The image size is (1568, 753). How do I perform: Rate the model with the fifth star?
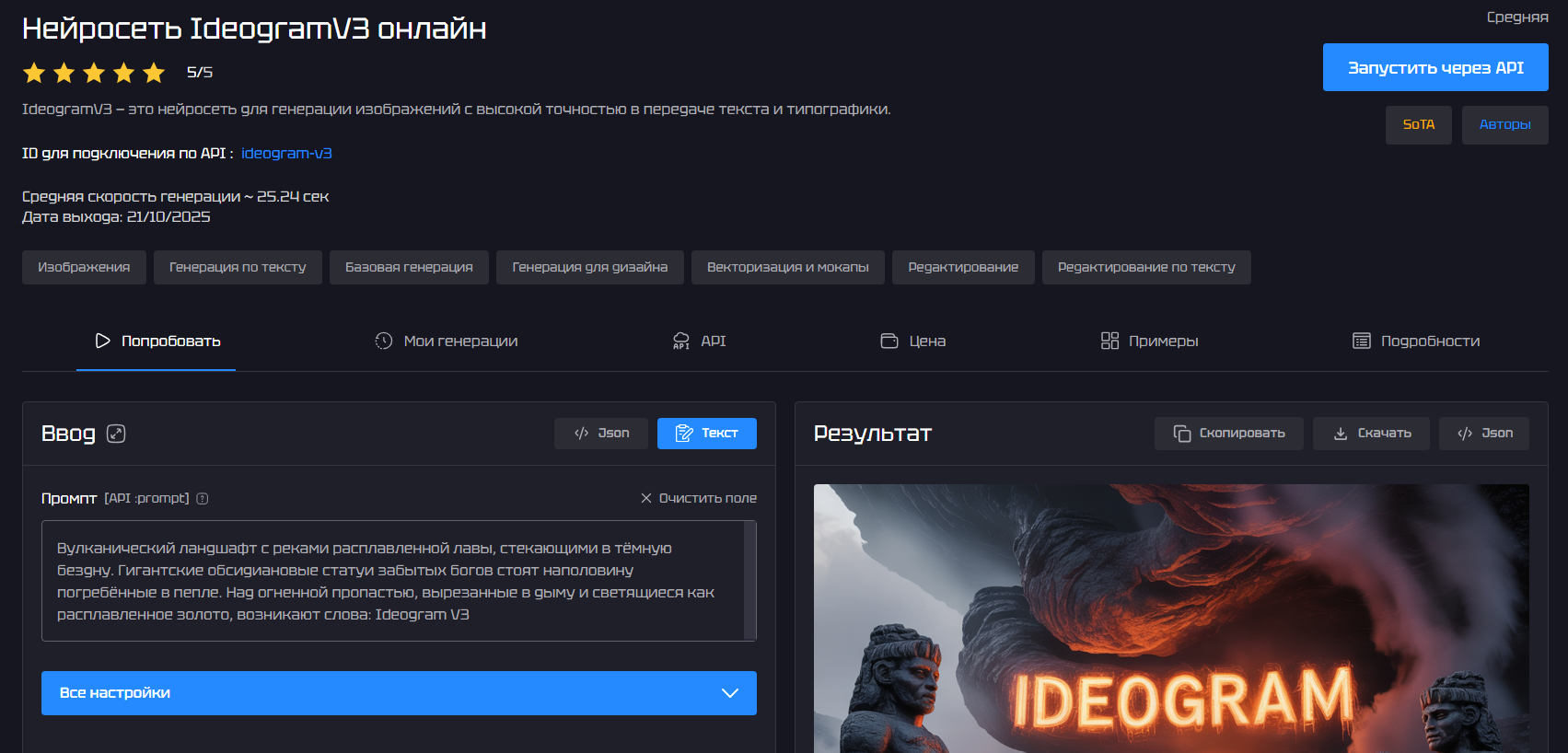tap(154, 73)
